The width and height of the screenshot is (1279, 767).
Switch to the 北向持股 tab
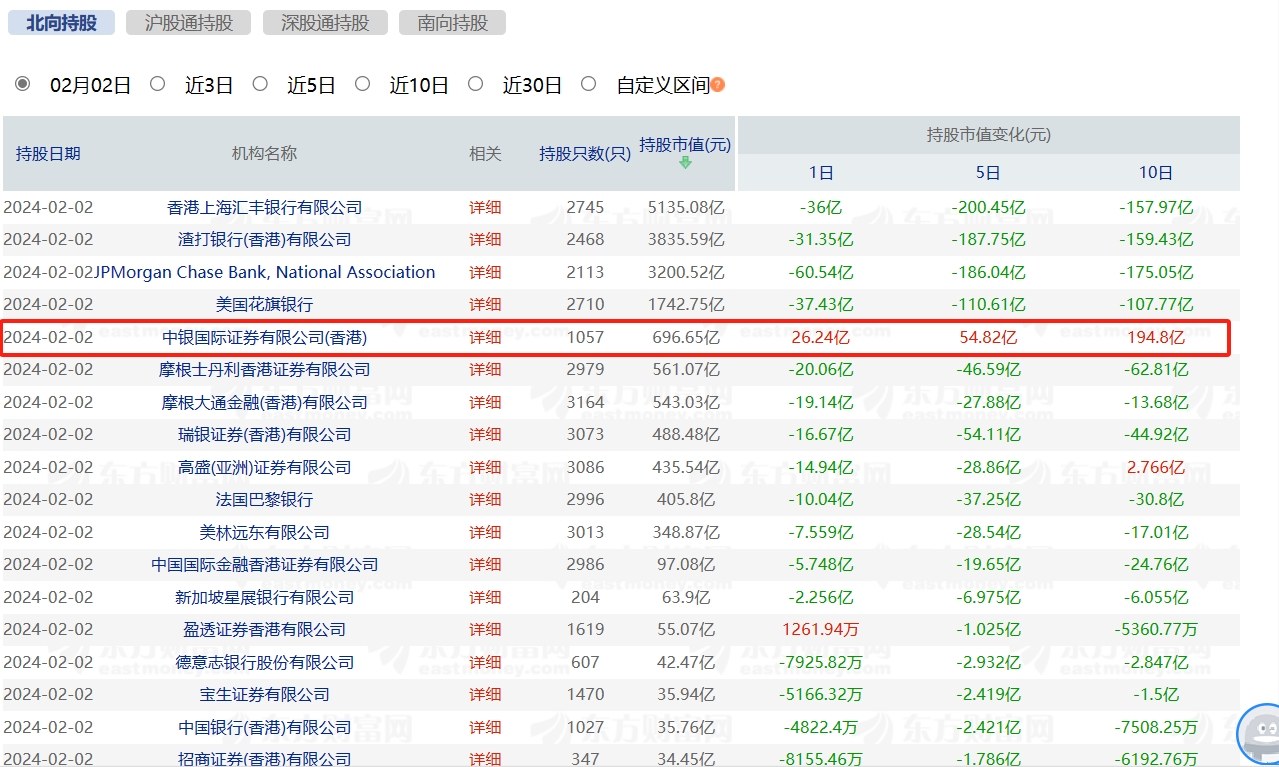tap(61, 23)
